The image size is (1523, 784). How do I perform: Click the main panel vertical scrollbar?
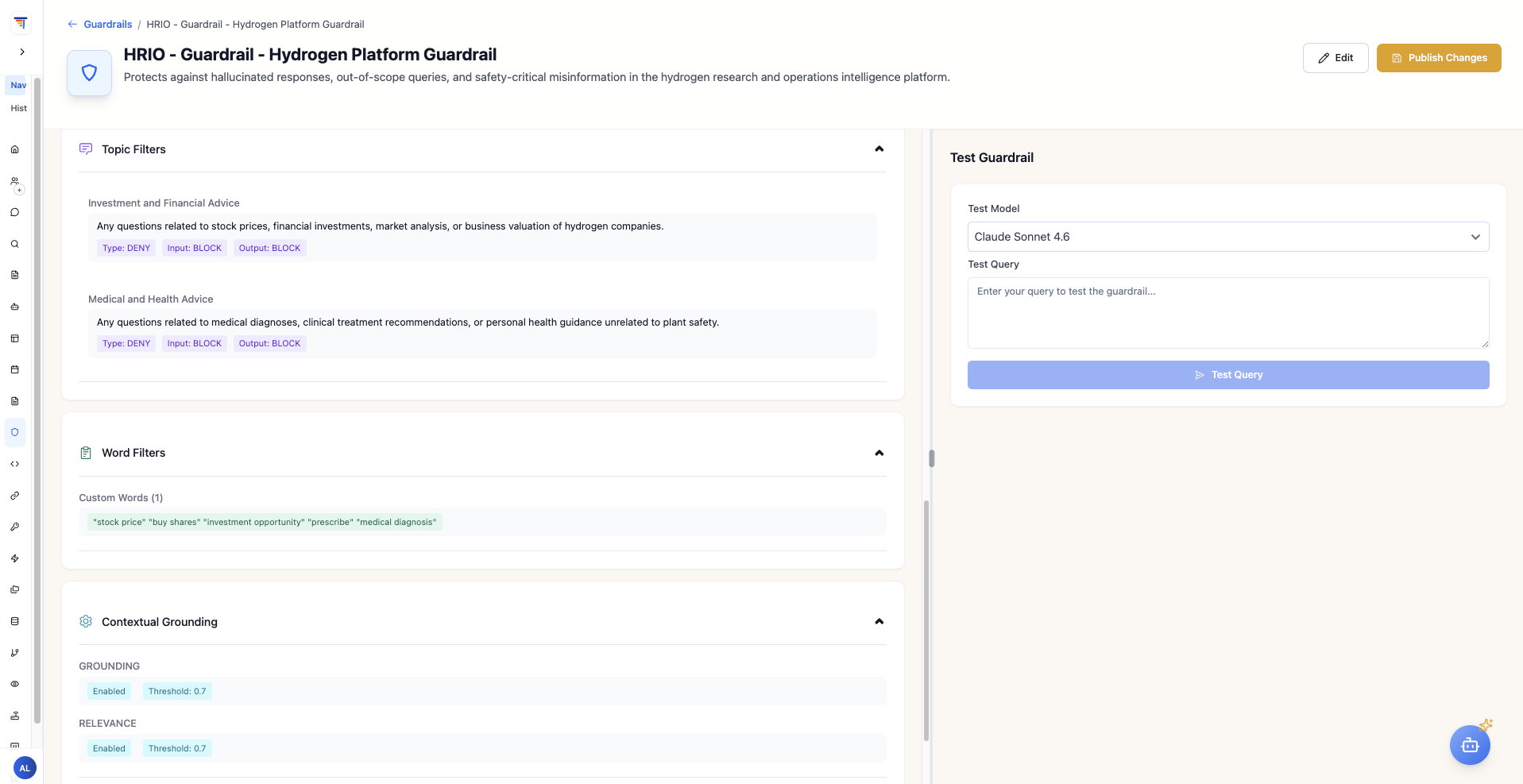click(x=926, y=620)
